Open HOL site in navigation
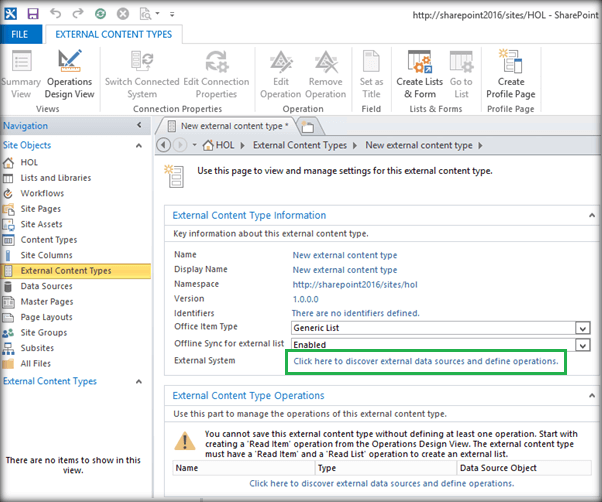Viewport: 602px width, 502px height. pyautogui.click(x=29, y=162)
